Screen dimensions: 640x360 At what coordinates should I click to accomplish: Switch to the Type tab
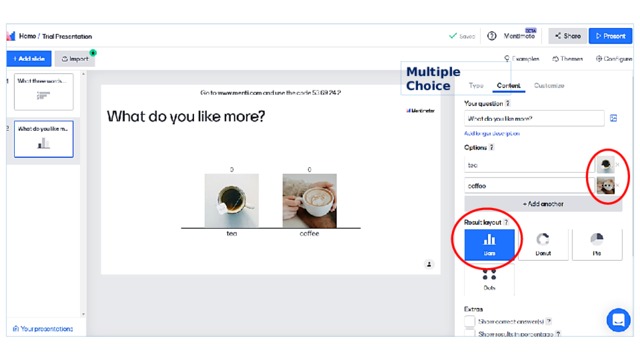476,85
